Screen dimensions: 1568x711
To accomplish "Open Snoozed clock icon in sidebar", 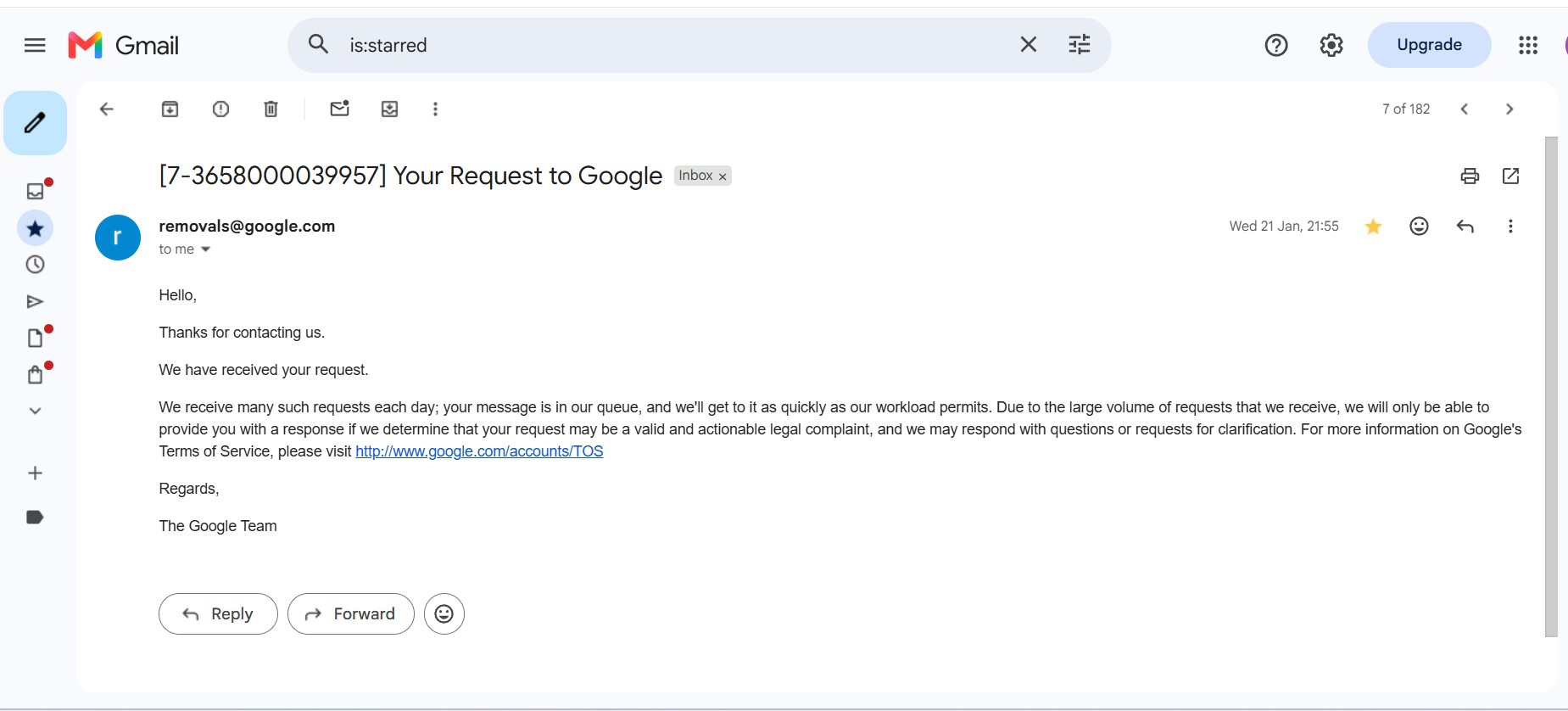I will point(35,265).
